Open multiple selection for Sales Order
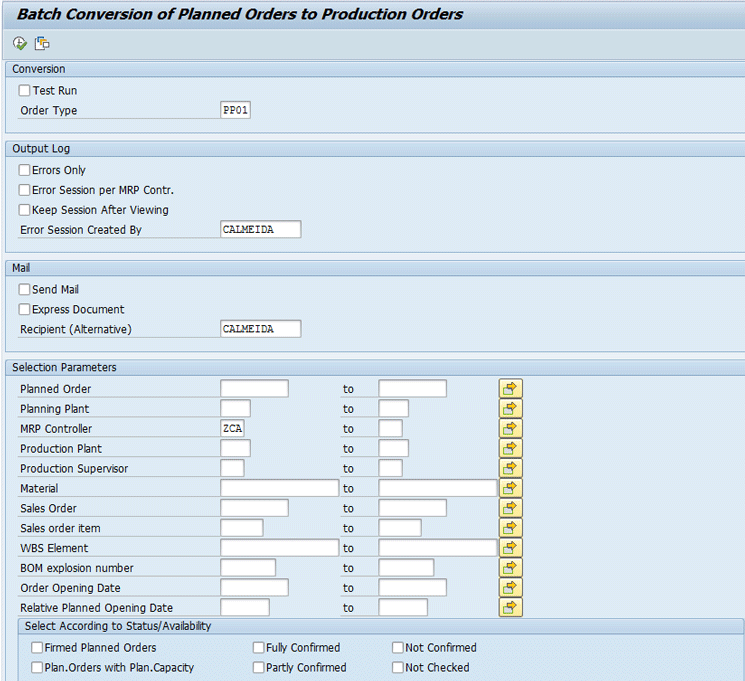745x681 pixels. 511,508
